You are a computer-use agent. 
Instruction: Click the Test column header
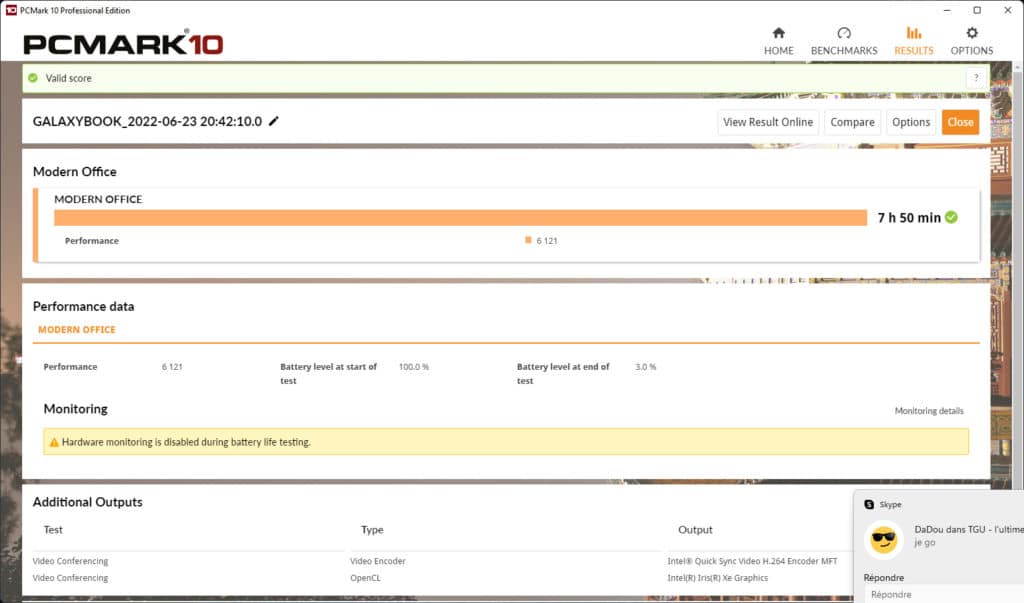tap(53, 530)
